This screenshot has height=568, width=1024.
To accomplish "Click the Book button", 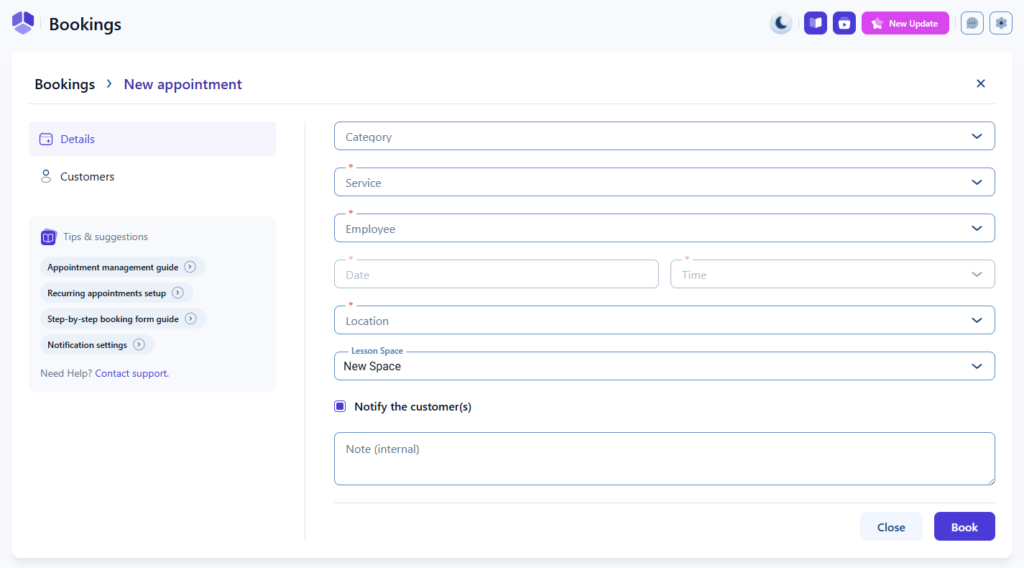I will (964, 527).
